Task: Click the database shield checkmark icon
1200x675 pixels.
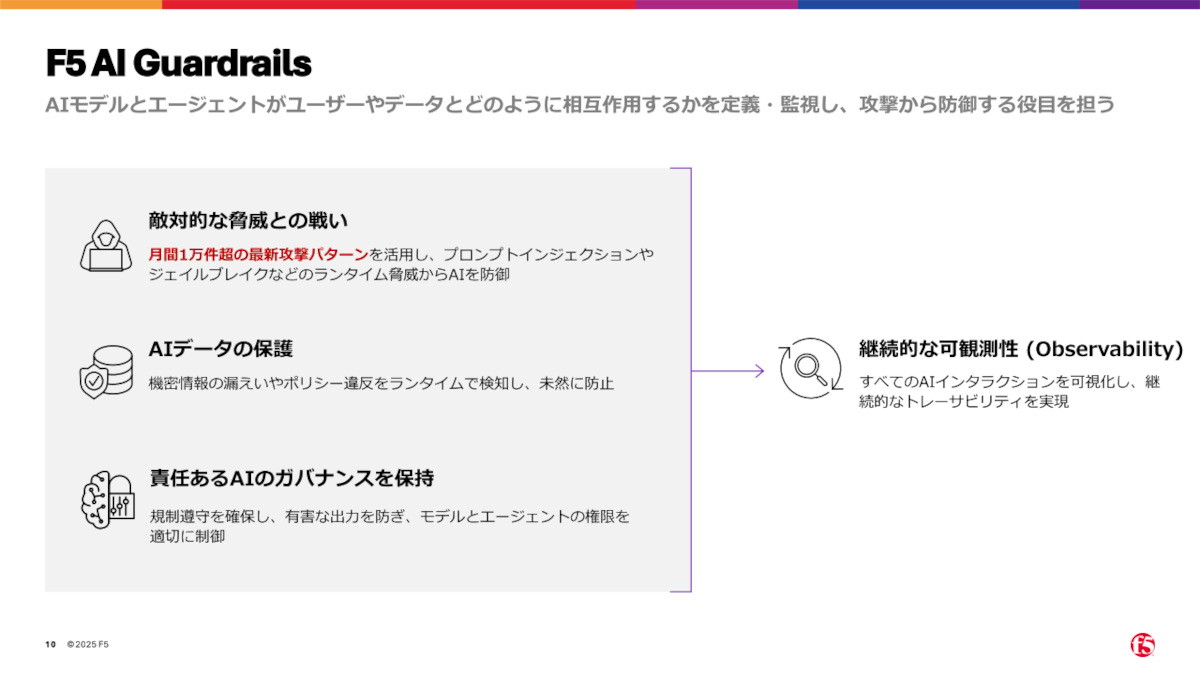Action: coord(106,372)
